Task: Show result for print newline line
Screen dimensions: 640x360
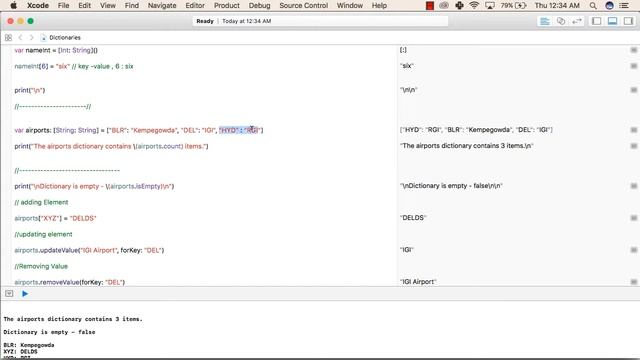Action: pos(633,90)
